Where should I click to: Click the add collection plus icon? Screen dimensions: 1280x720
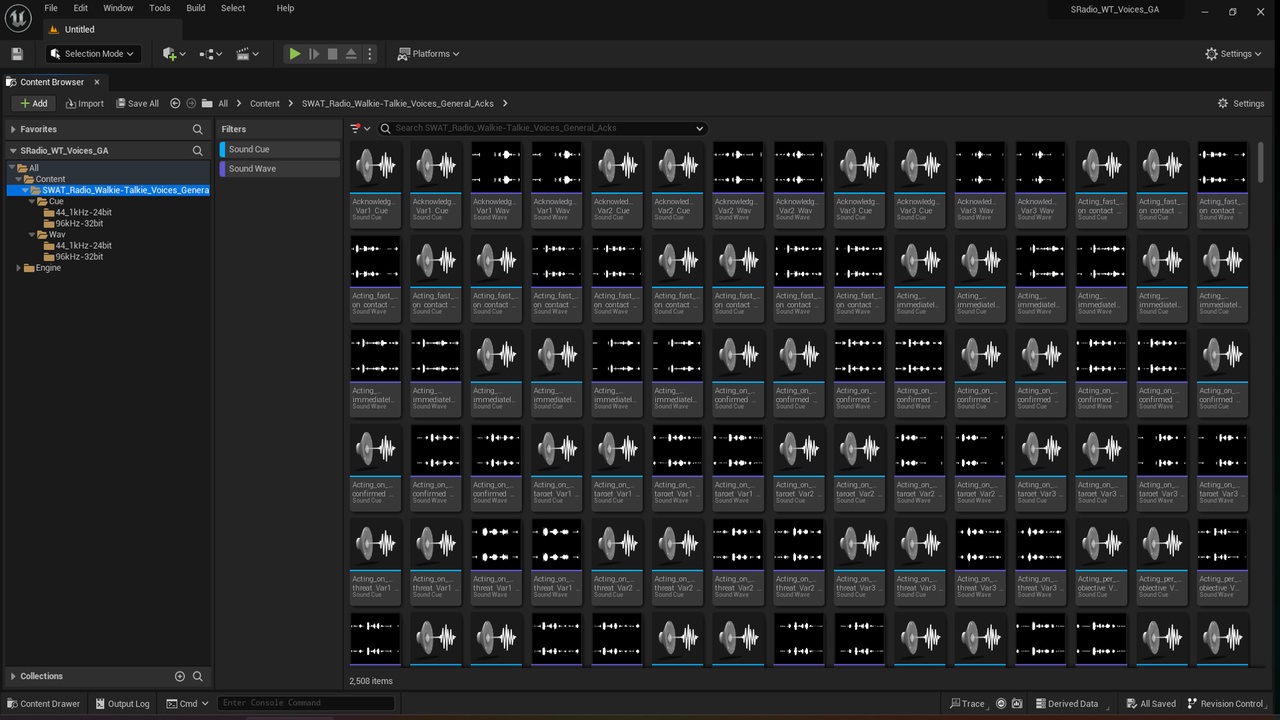pos(180,676)
